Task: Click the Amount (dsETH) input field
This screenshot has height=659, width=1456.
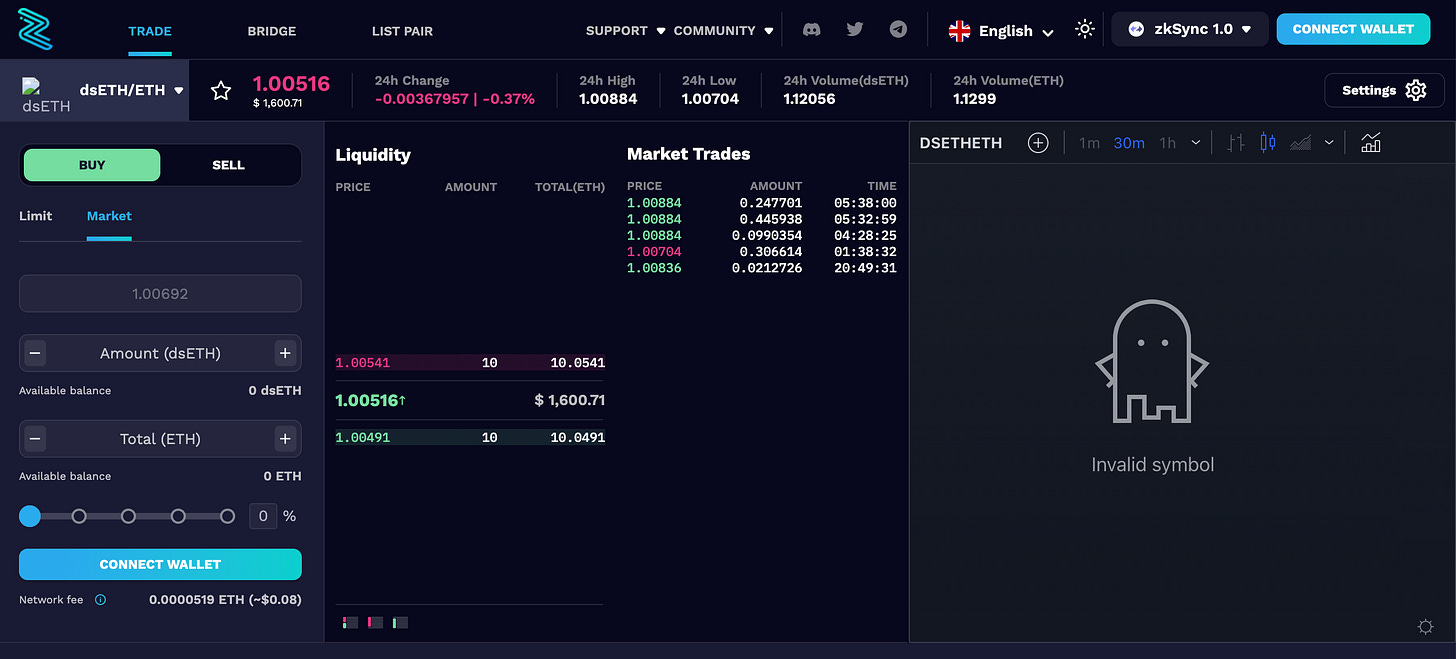Action: click(x=160, y=353)
